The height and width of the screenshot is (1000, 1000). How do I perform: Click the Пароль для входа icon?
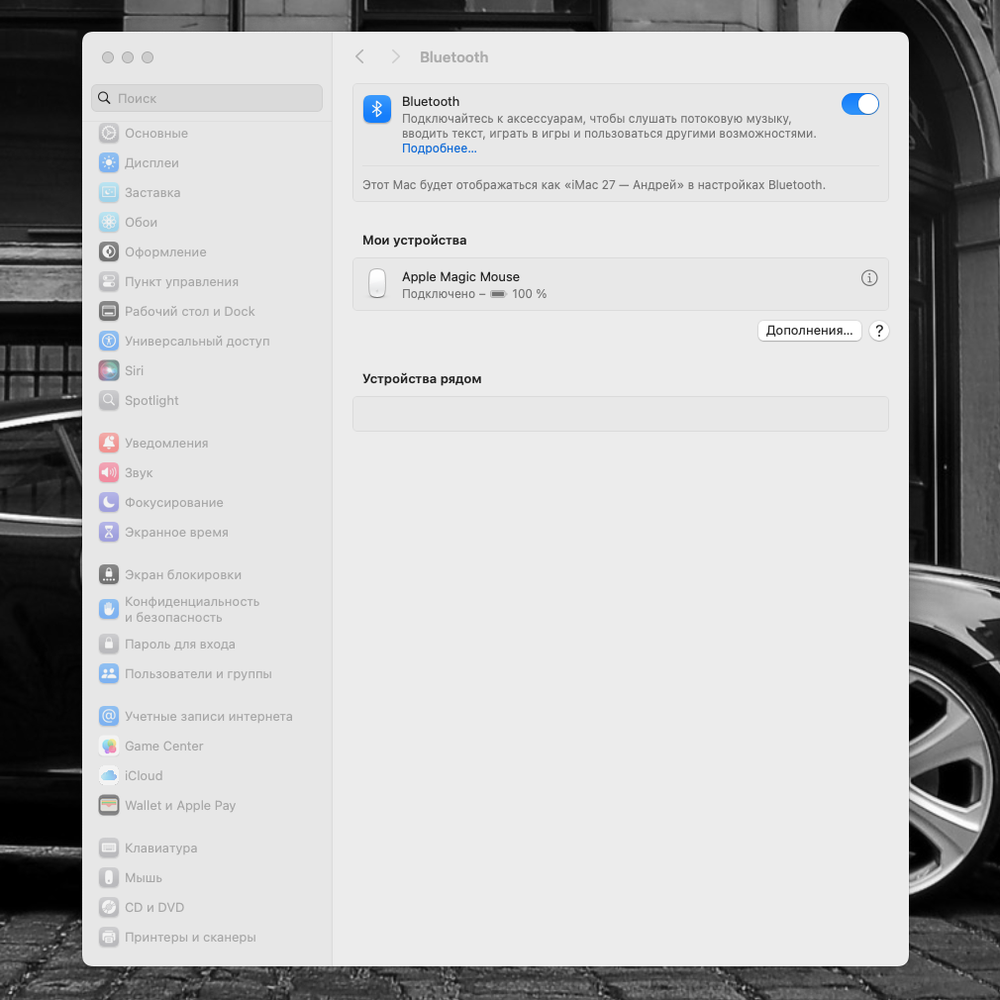(109, 643)
